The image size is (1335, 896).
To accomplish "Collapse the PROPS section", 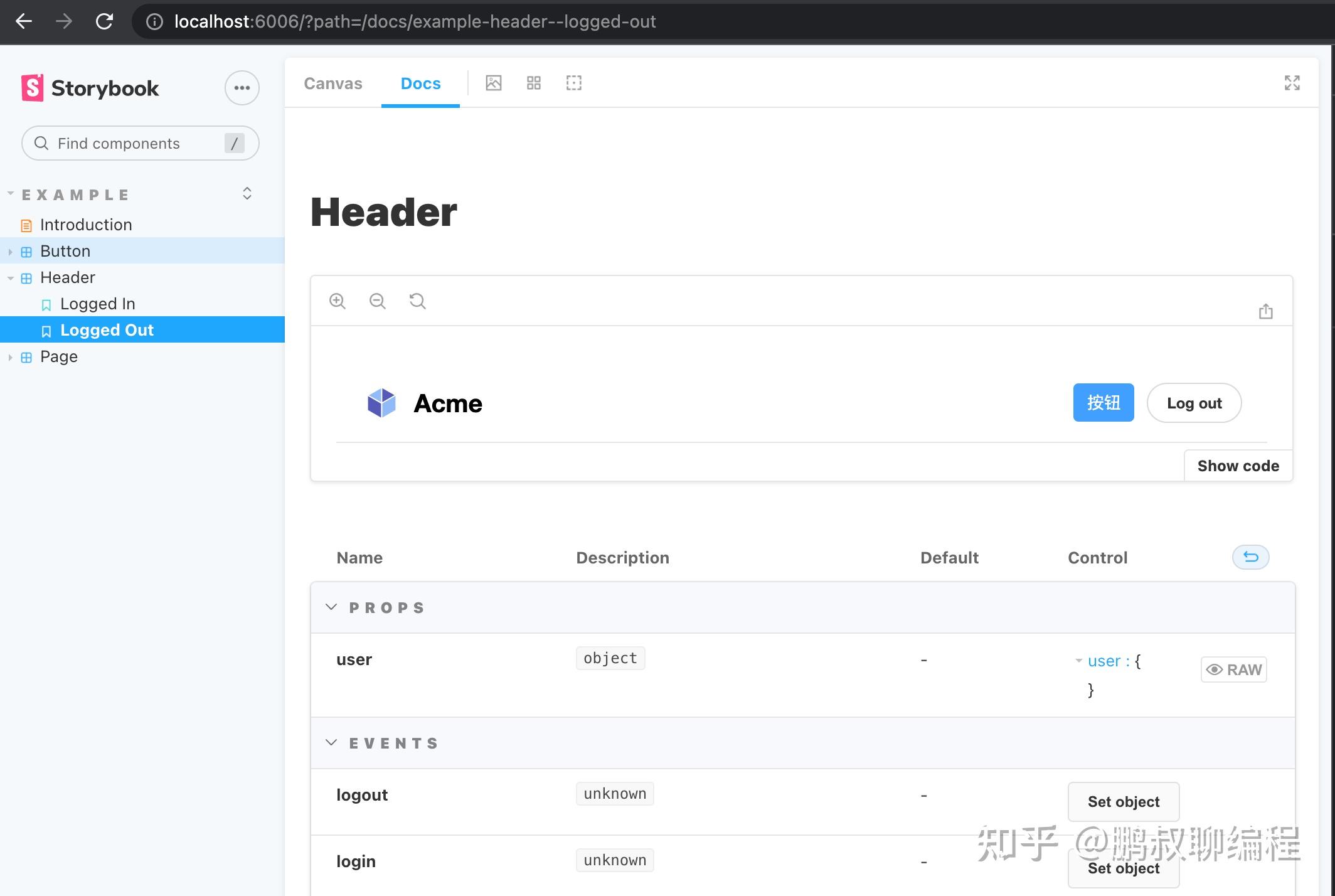I will pyautogui.click(x=332, y=607).
